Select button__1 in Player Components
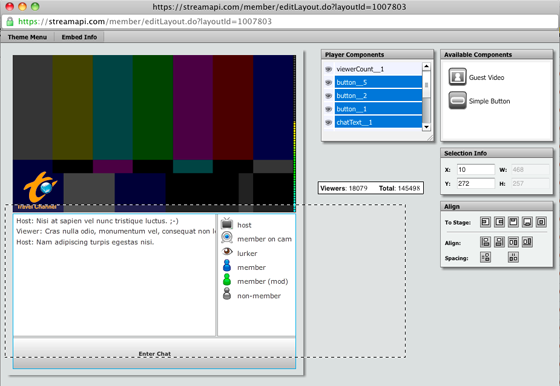560x386 pixels. (x=378, y=109)
